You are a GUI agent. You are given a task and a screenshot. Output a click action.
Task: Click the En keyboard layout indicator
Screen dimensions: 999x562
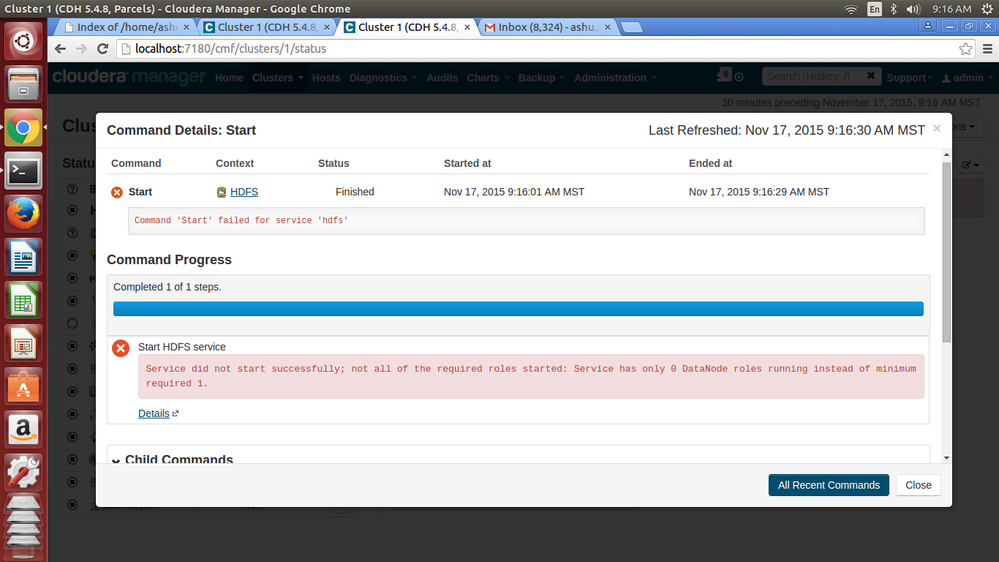point(874,9)
